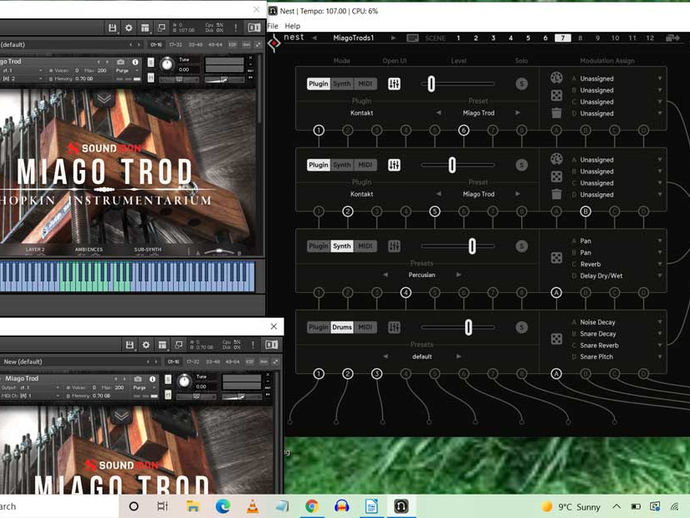Open the Noise Decay modulation dropdown
Screen dimensions: 690x518
pyautogui.click(x=617, y=322)
